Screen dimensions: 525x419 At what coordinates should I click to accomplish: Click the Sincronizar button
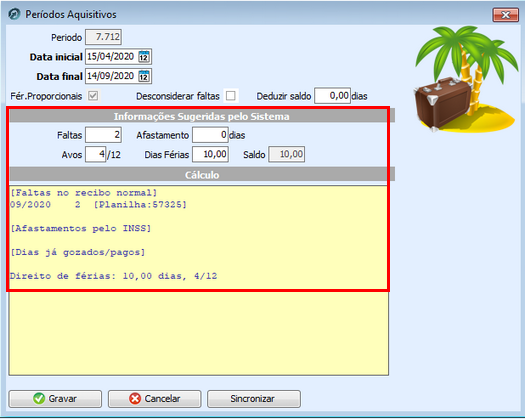pos(254,399)
